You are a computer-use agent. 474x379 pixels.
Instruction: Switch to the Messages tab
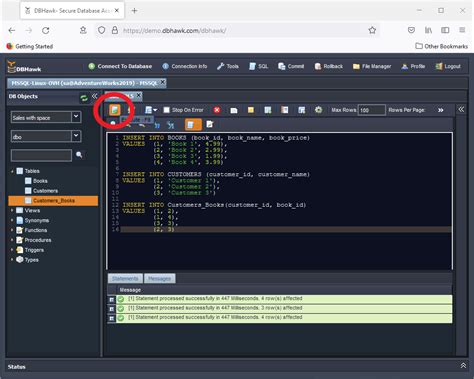[x=160, y=278]
